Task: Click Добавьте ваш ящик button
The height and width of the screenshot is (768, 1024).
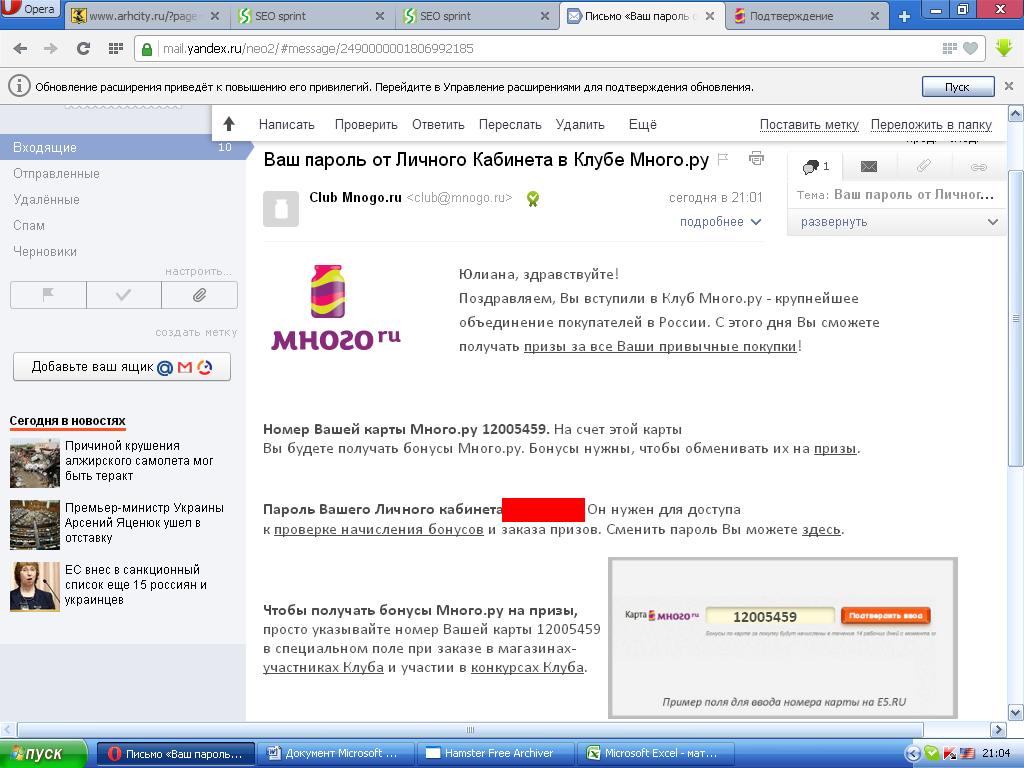Action: pyautogui.click(x=122, y=367)
